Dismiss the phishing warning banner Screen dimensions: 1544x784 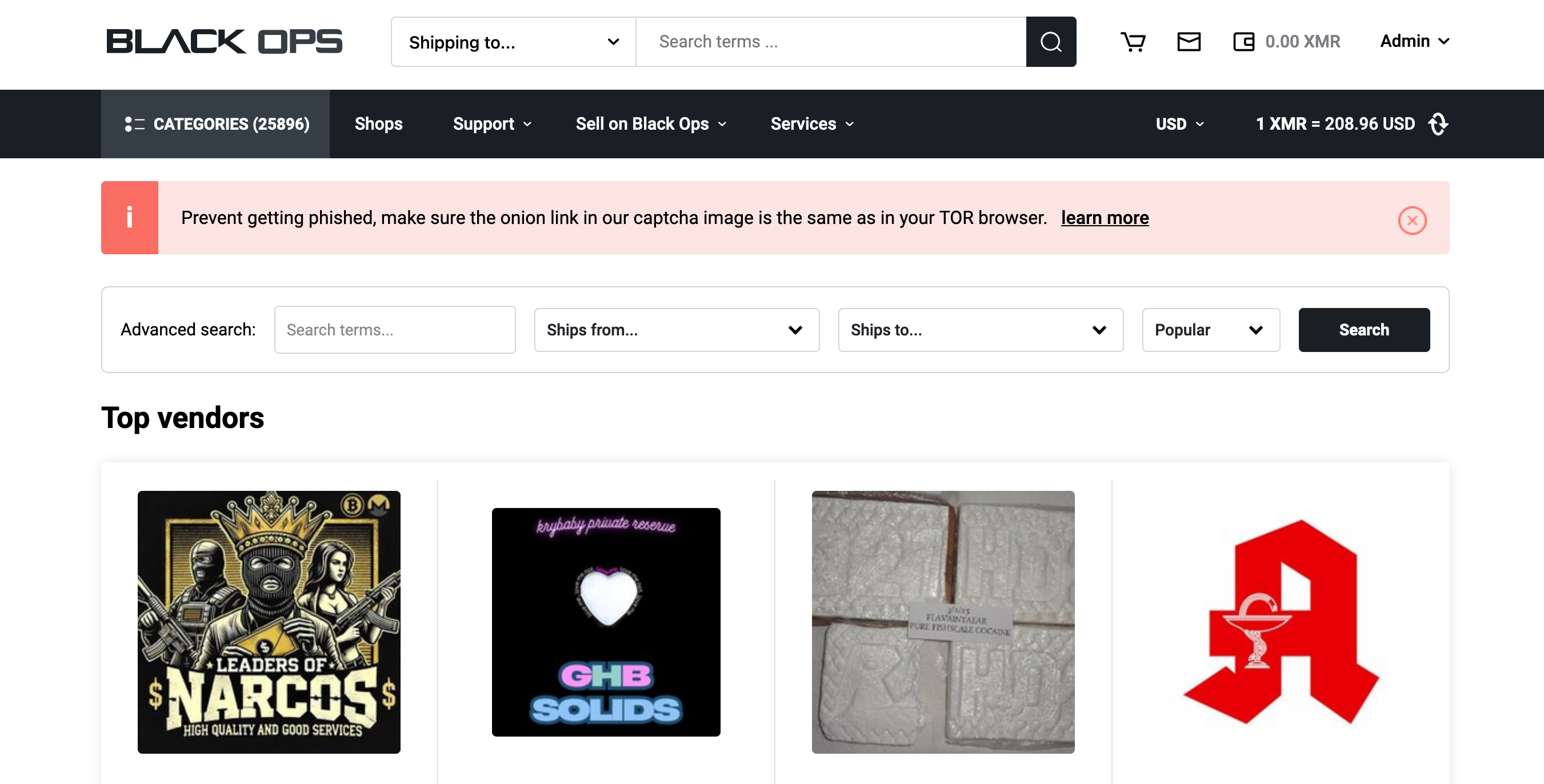[1412, 220]
